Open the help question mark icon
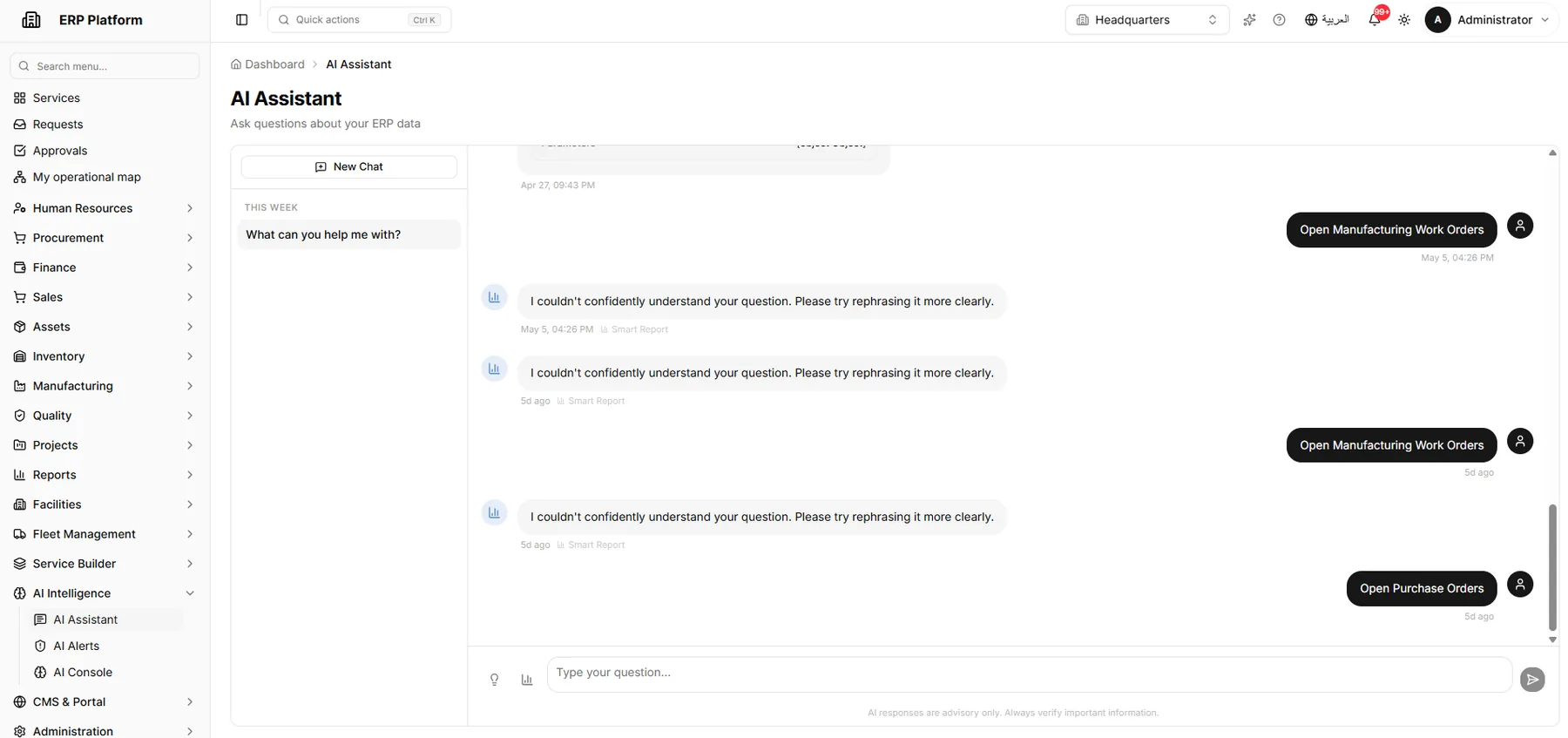The width and height of the screenshot is (1568, 738). 1279,20
